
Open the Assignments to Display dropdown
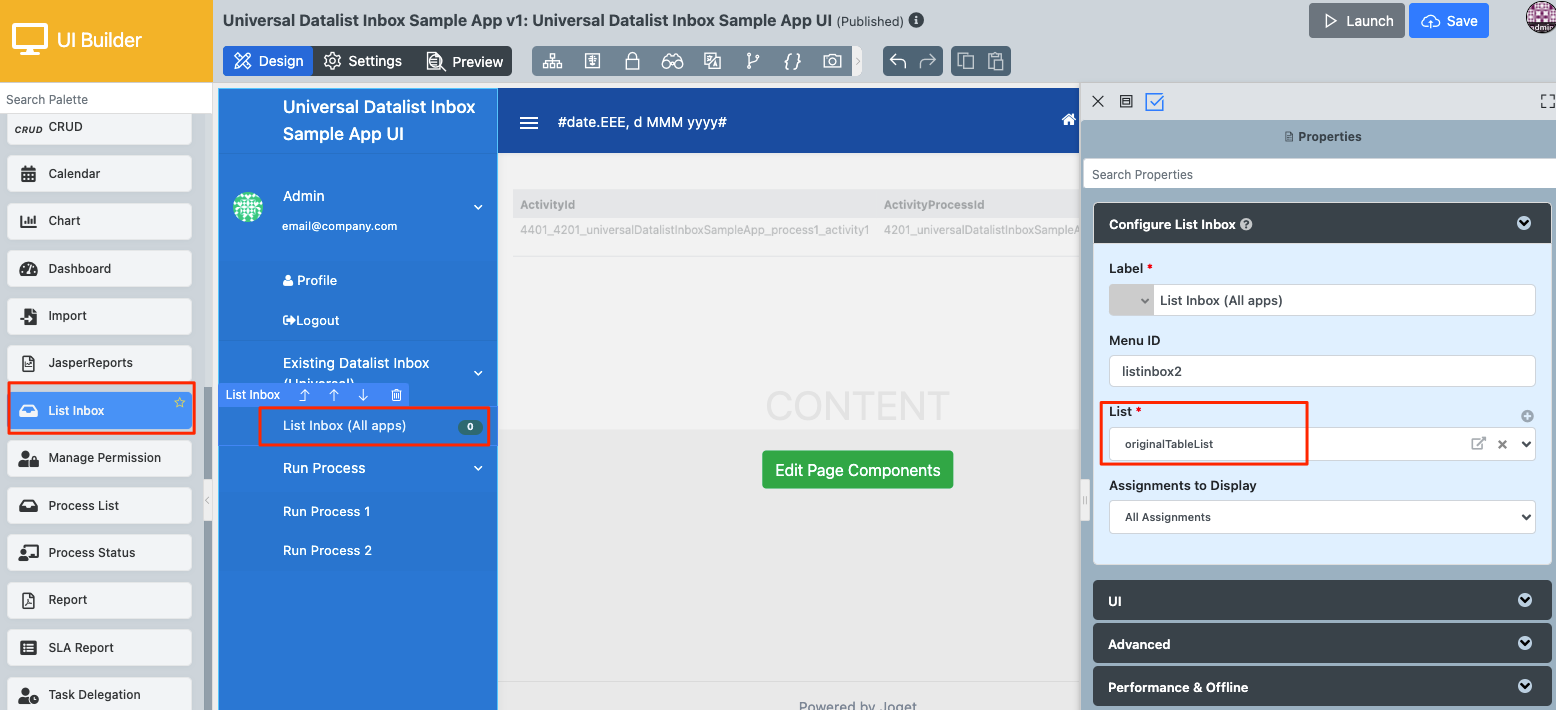point(1322,517)
